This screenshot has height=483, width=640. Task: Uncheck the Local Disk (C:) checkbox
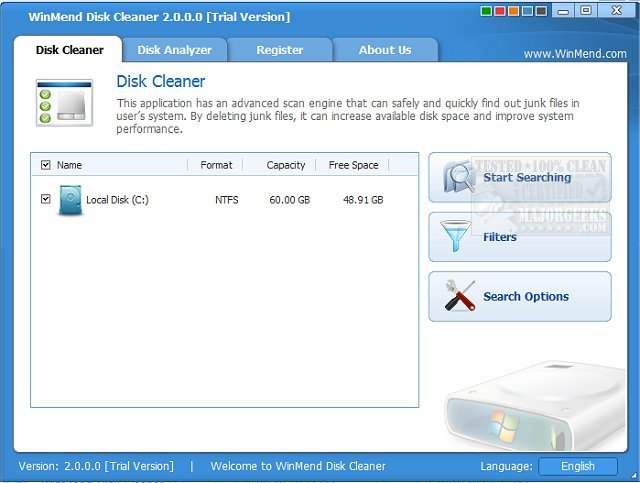pyautogui.click(x=45, y=199)
